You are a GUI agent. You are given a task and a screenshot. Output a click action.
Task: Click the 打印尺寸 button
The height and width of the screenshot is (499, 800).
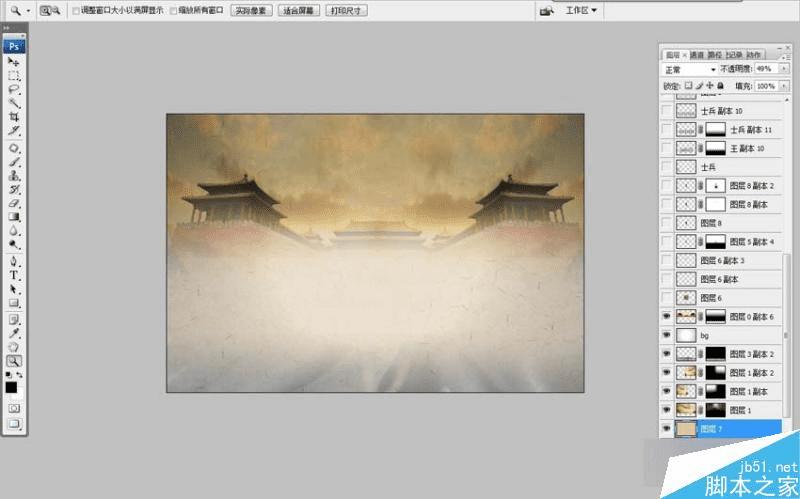click(346, 11)
